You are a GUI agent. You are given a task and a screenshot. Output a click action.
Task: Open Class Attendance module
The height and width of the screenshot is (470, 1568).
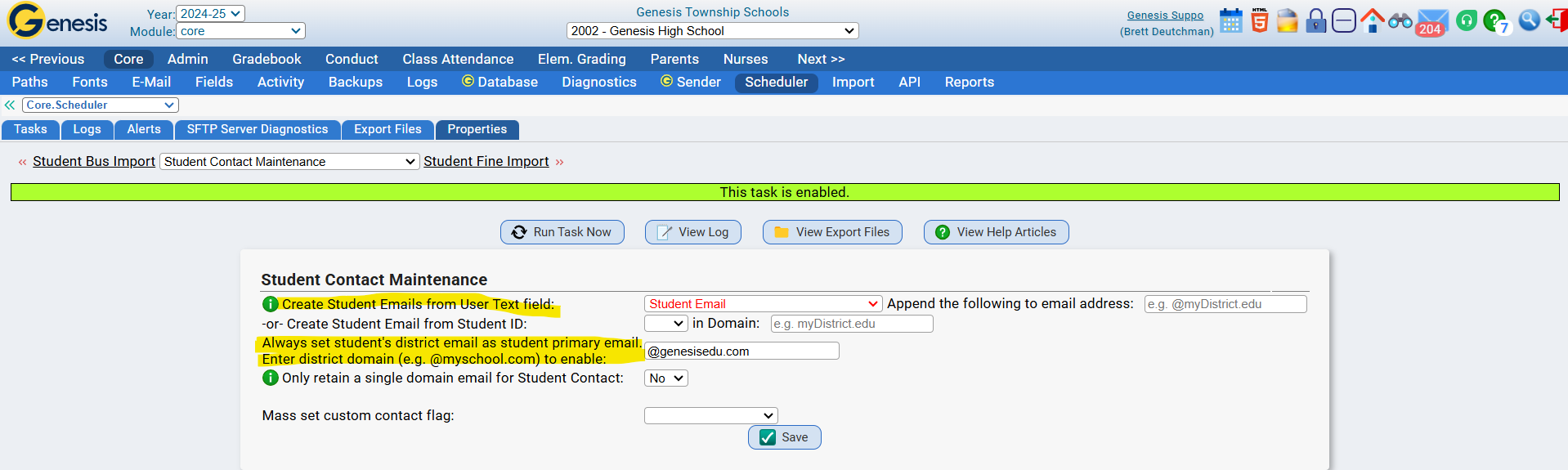click(x=458, y=59)
